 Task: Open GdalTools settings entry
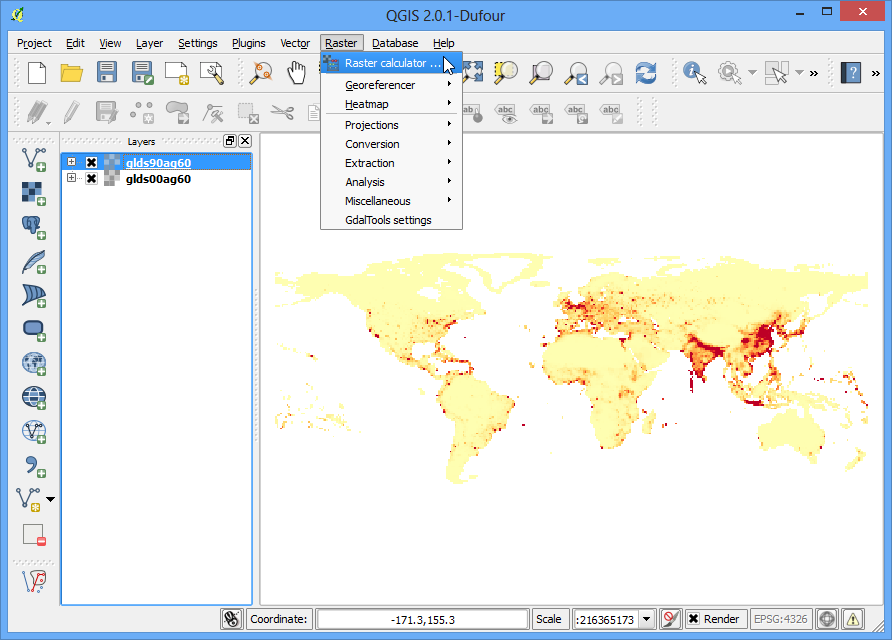[x=391, y=220]
